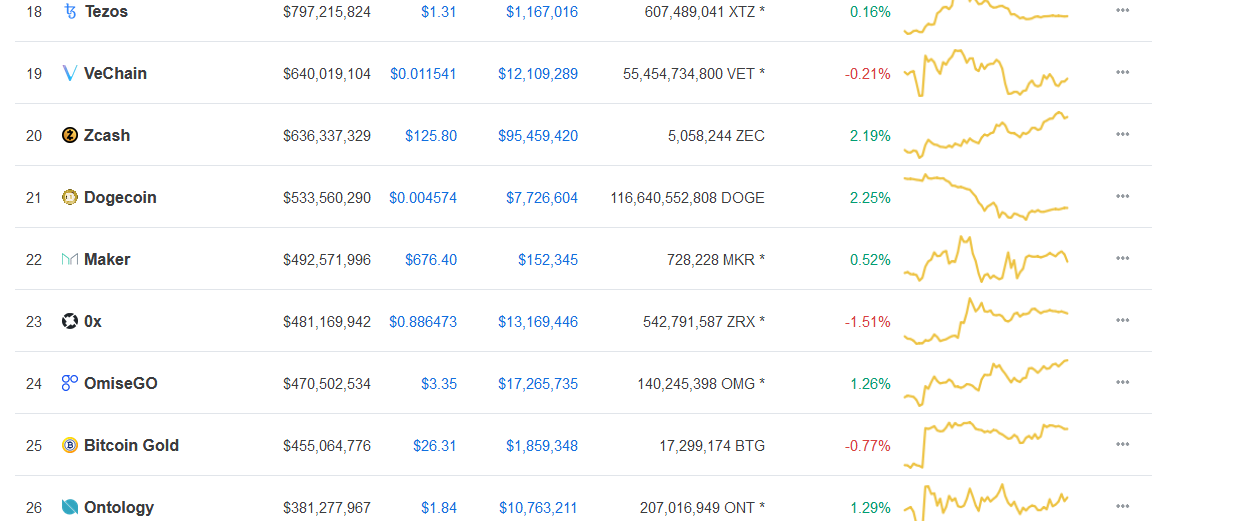The height and width of the screenshot is (521, 1258).
Task: Click Maker price $676.40
Action: pyautogui.click(x=431, y=260)
